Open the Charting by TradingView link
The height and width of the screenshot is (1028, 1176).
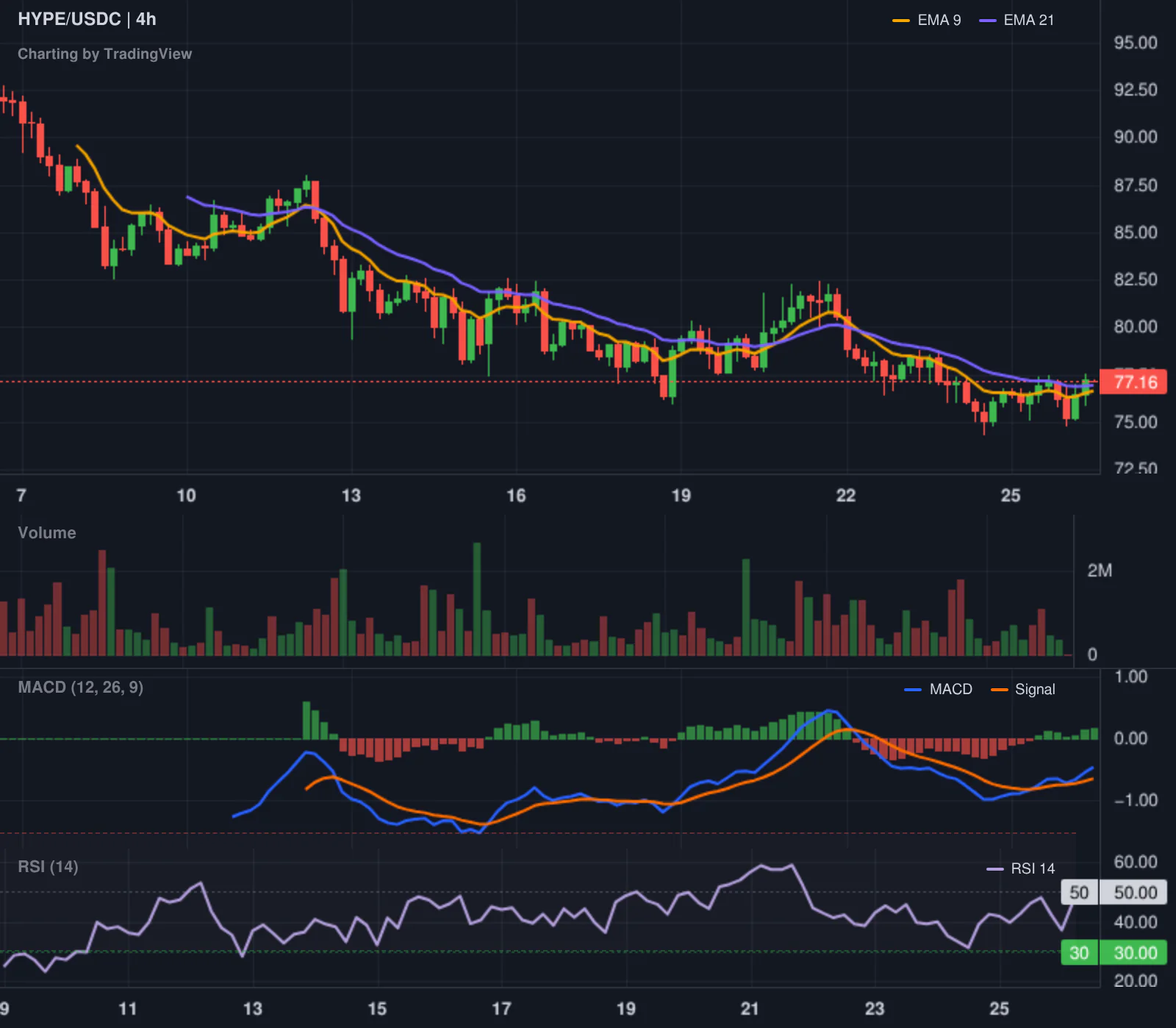pyautogui.click(x=104, y=54)
